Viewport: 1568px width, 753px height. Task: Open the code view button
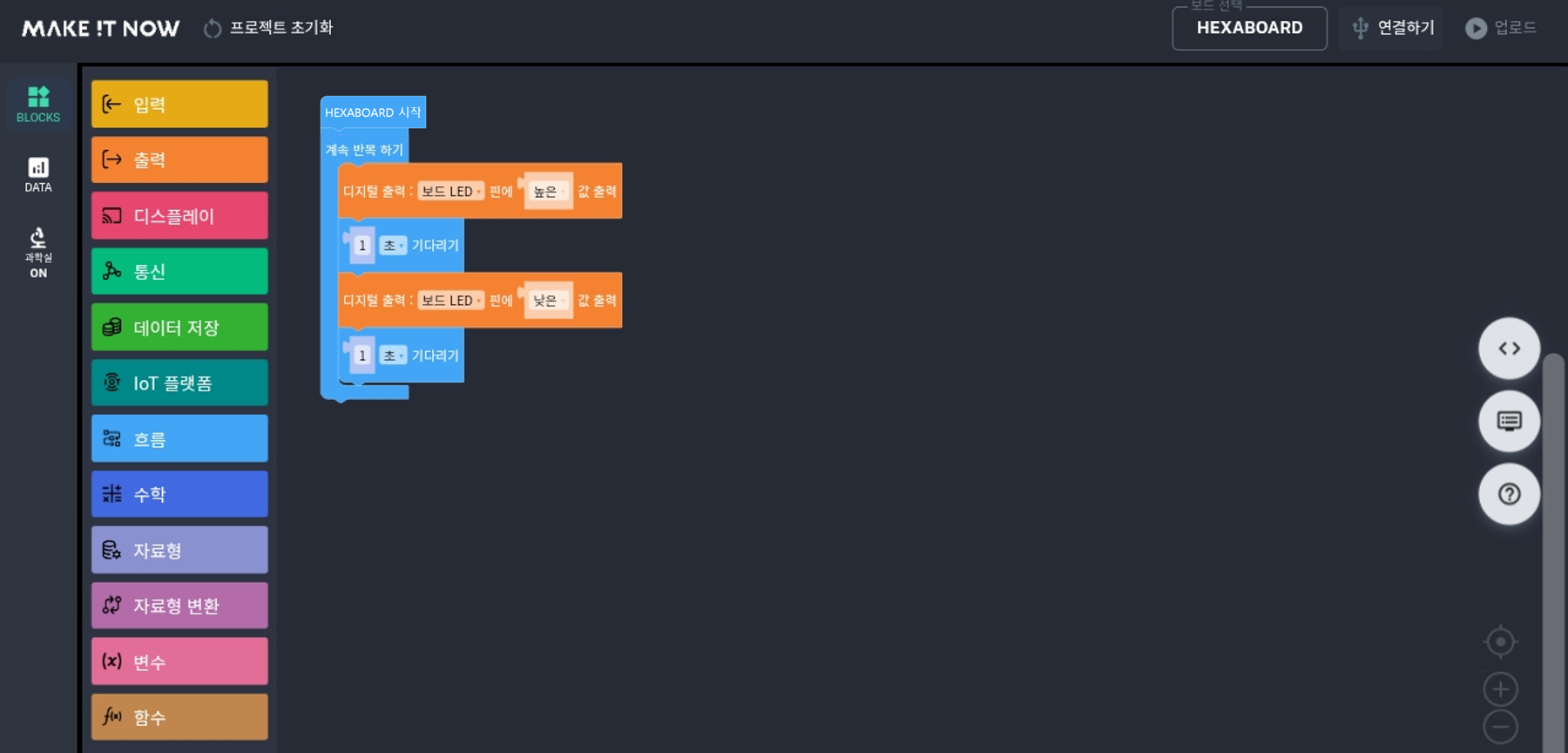[x=1509, y=349]
